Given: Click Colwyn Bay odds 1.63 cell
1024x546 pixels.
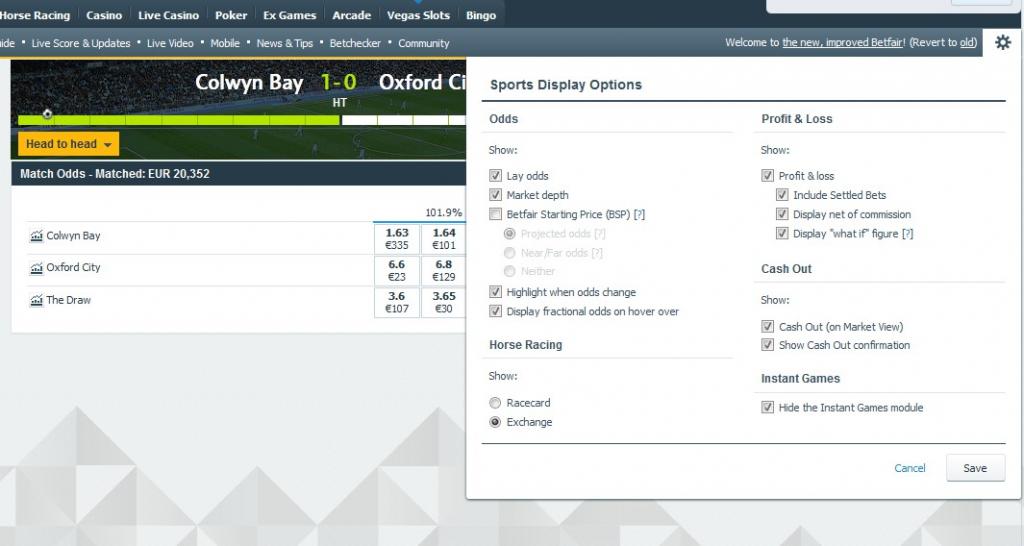Looking at the screenshot, I should click(396, 238).
